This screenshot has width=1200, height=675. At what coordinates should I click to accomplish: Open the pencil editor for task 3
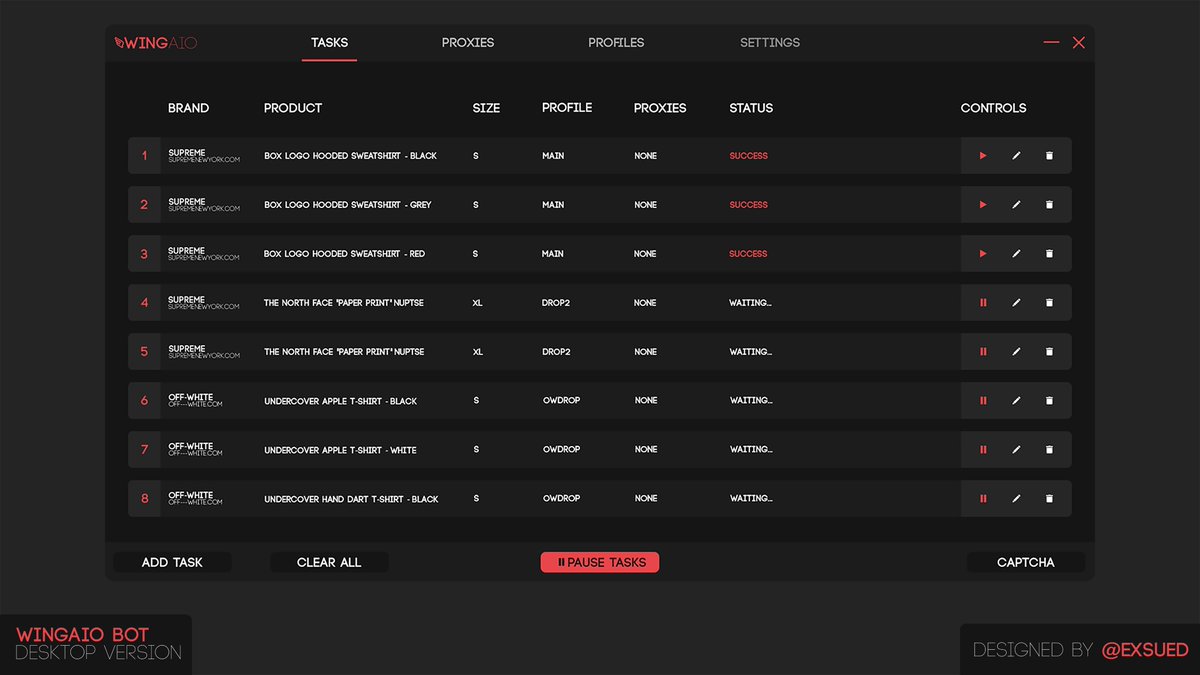1016,254
